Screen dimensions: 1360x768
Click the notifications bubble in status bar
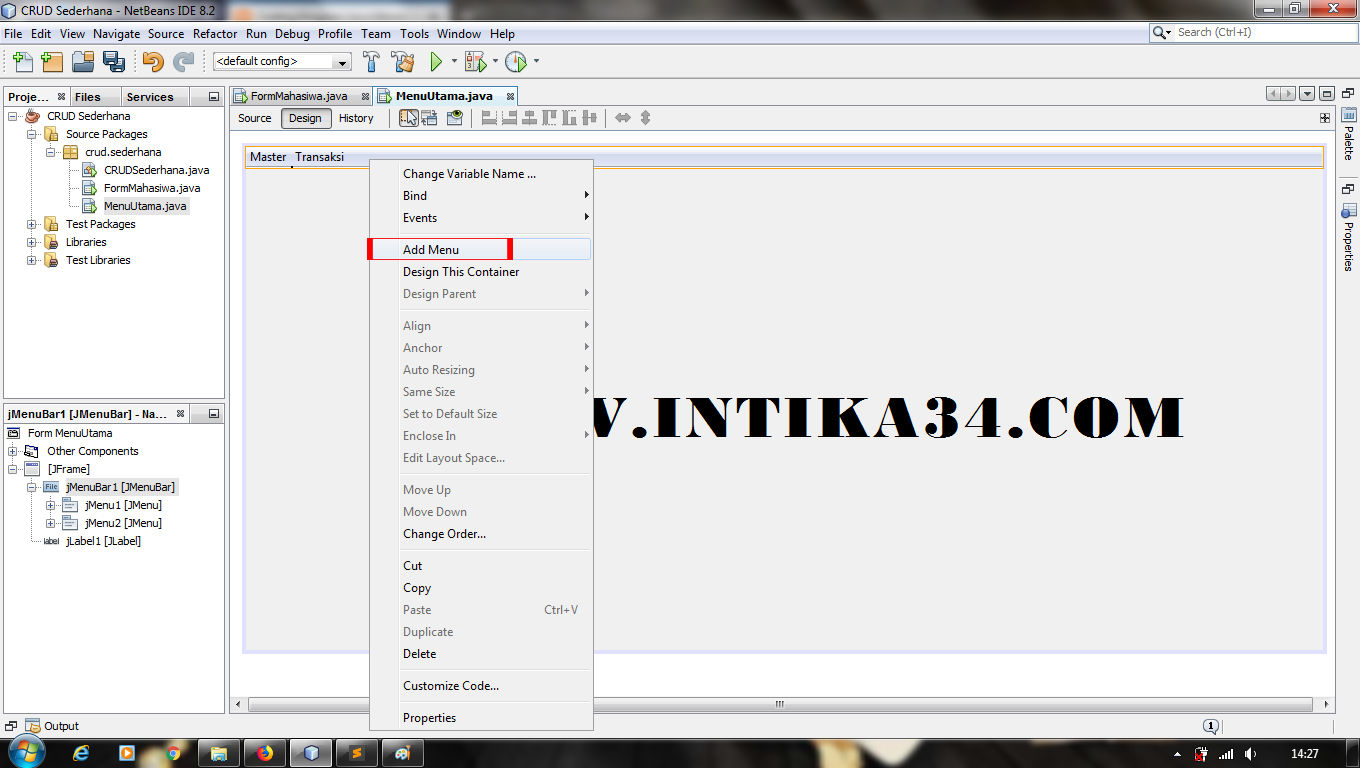click(x=1211, y=726)
